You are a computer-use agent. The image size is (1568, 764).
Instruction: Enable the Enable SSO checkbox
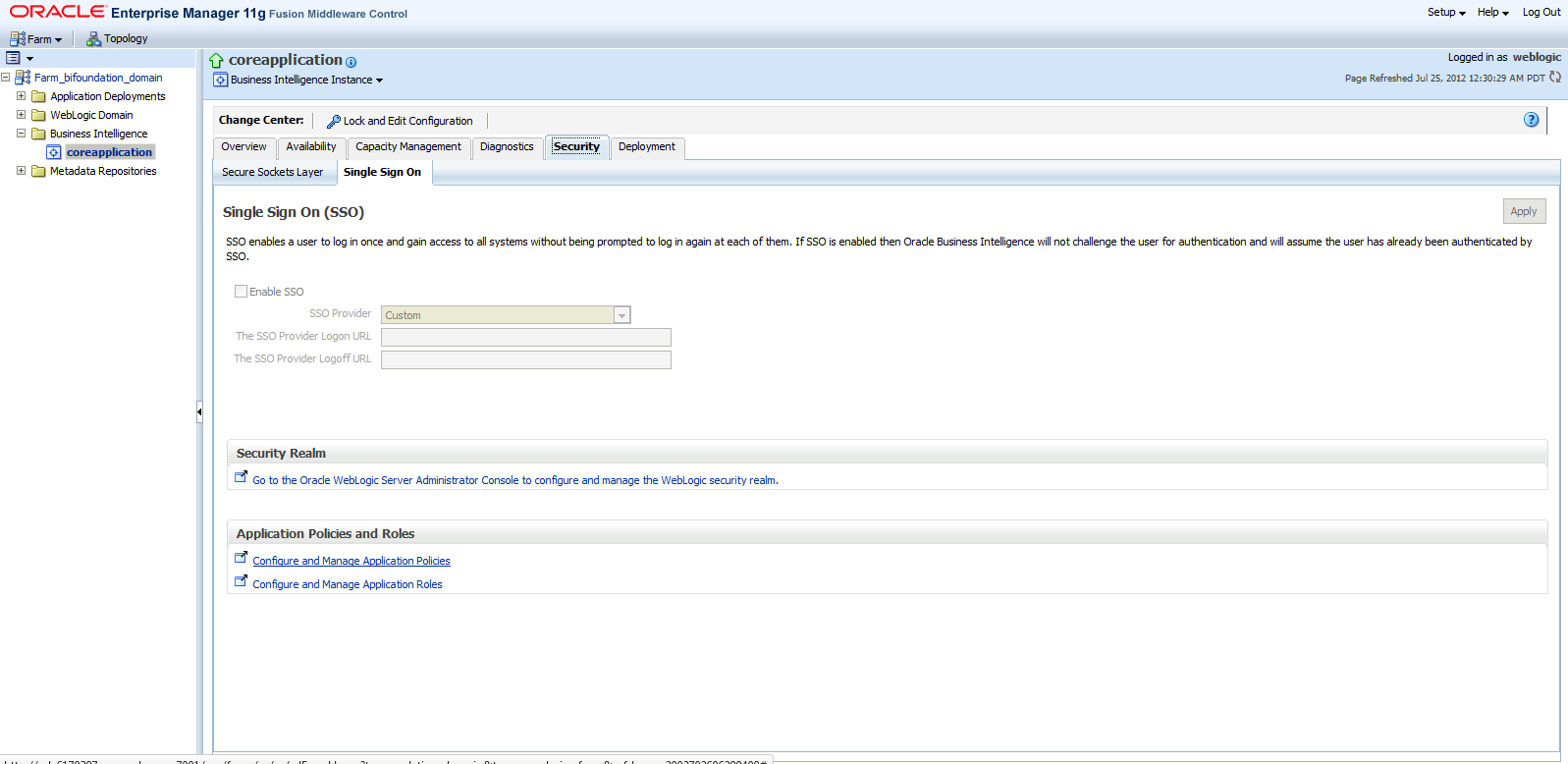click(241, 292)
